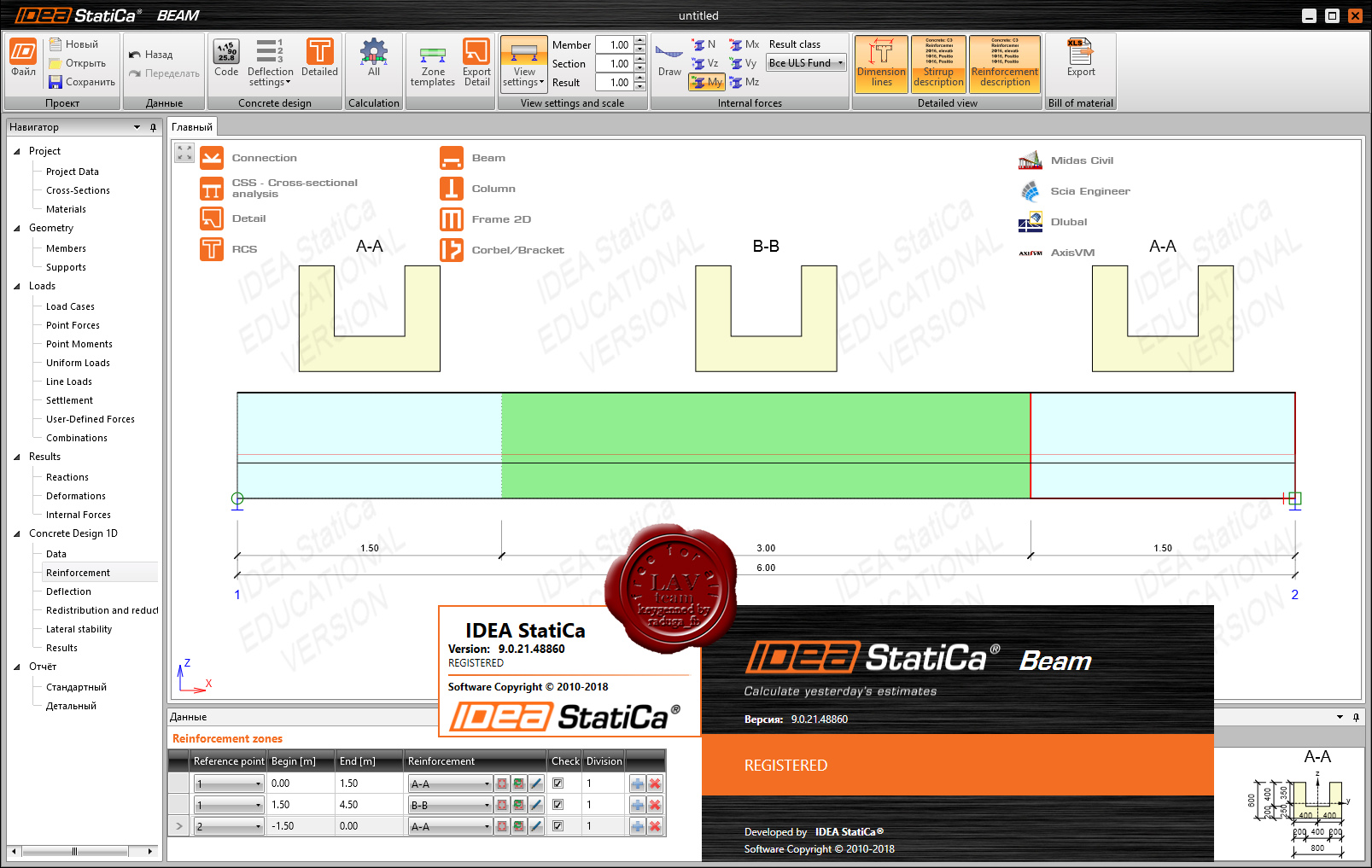Open the Code settings
Viewport: 1372px width, 868px height.
point(226,59)
